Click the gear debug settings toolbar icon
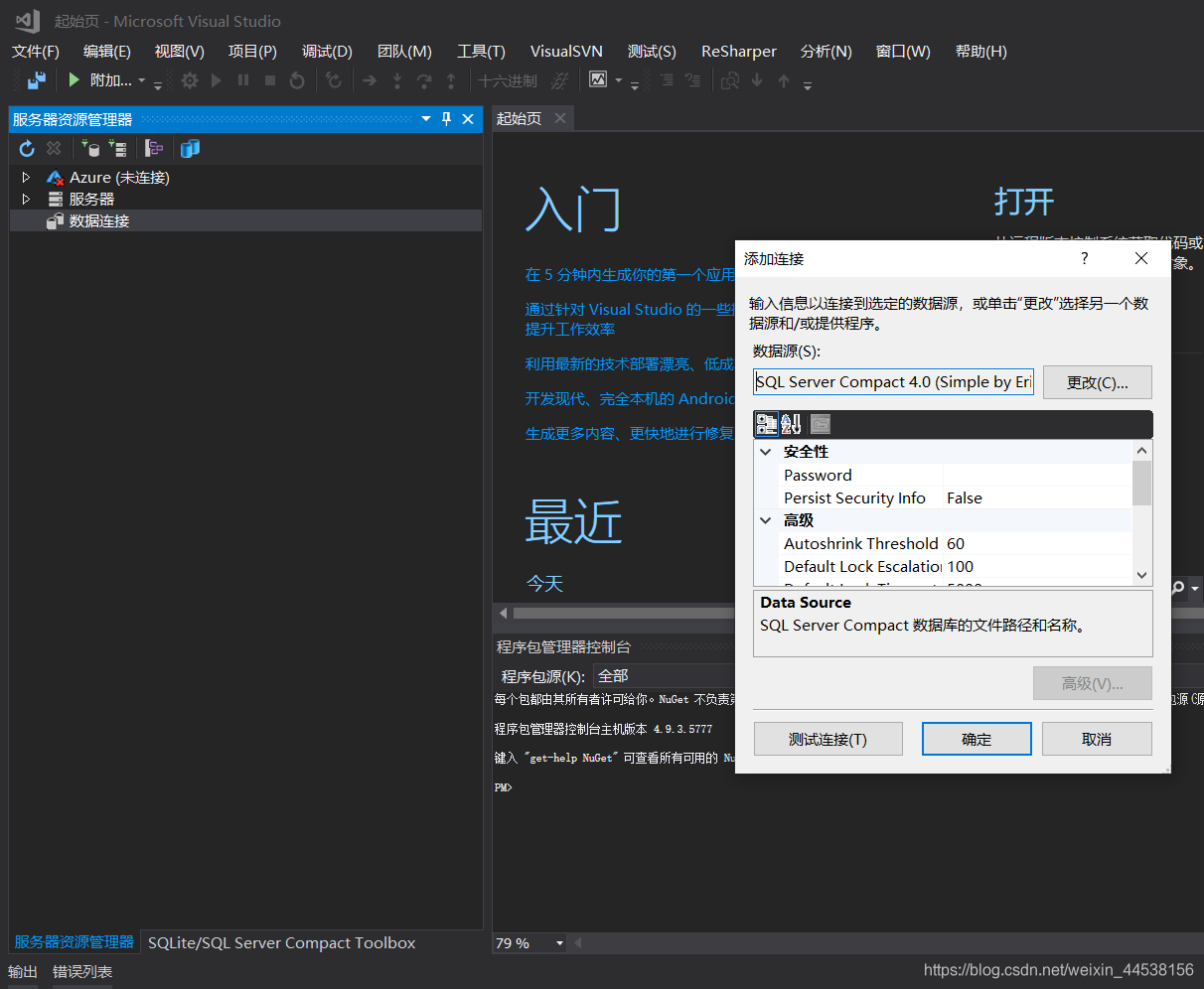The image size is (1204, 989). (x=190, y=80)
